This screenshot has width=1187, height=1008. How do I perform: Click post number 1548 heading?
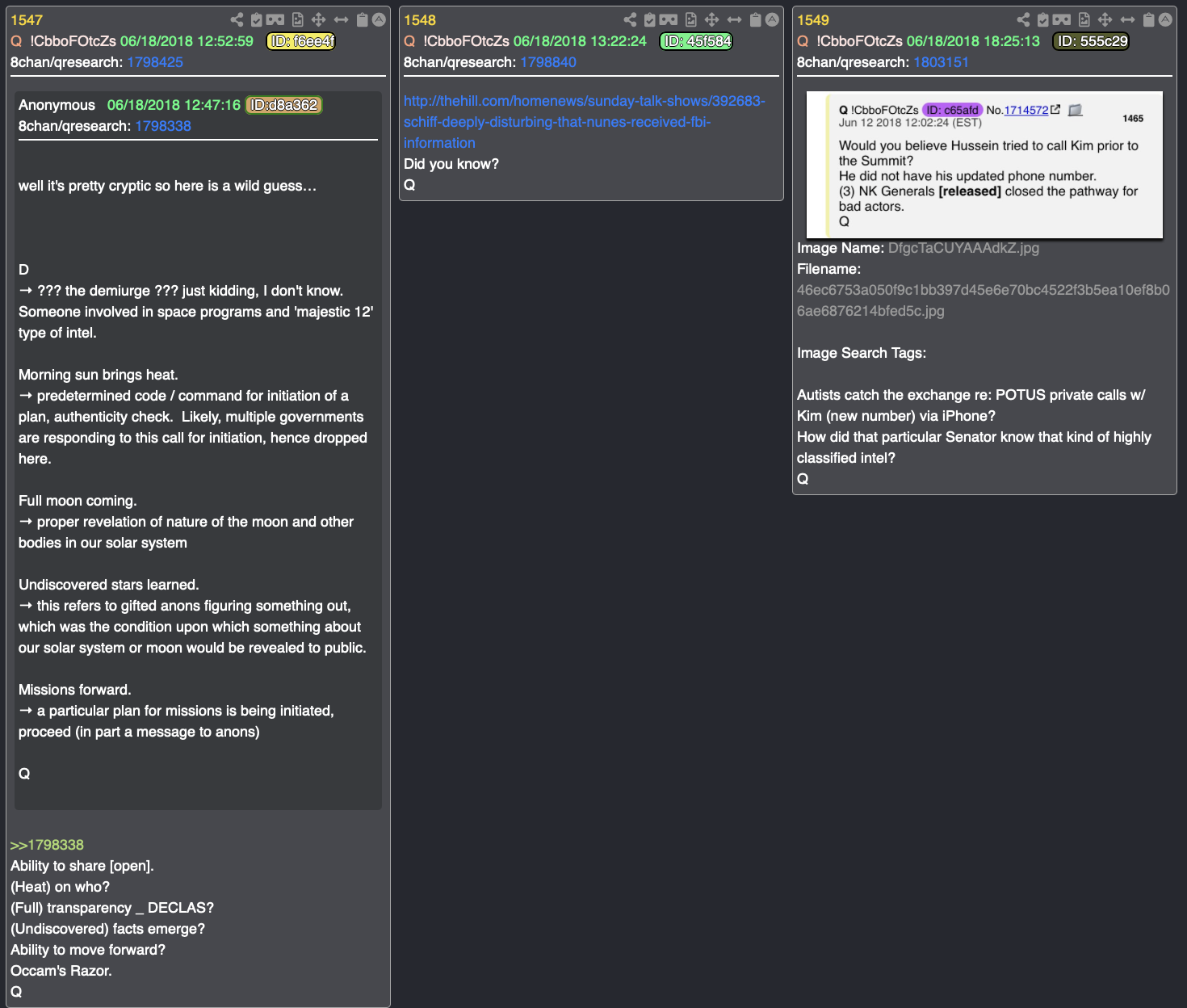420,20
